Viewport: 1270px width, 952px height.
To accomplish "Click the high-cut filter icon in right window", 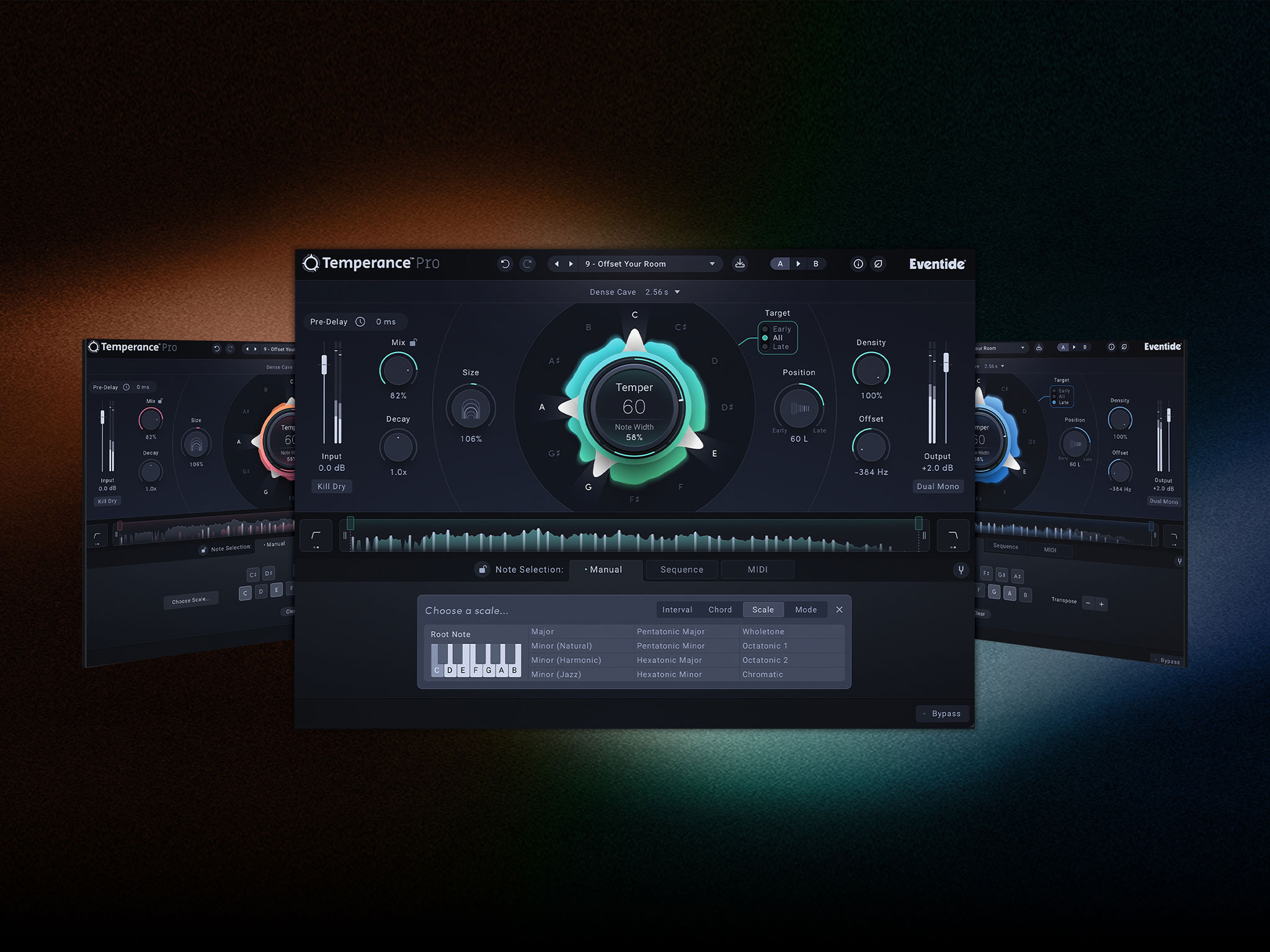I will (1173, 537).
